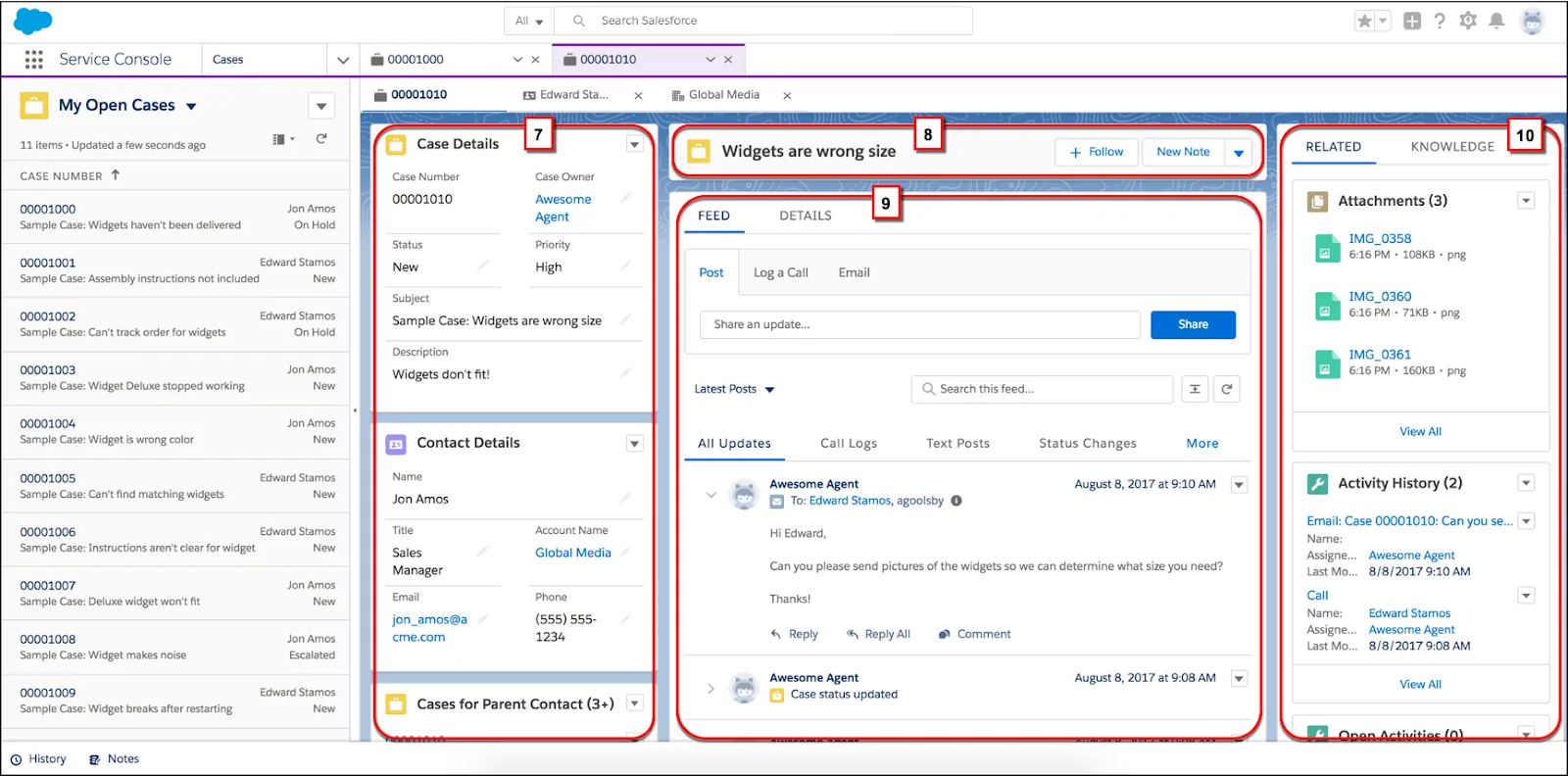Image resolution: width=1568 pixels, height=776 pixels.
Task: Open Notes in the utility bar
Action: pyautogui.click(x=114, y=759)
